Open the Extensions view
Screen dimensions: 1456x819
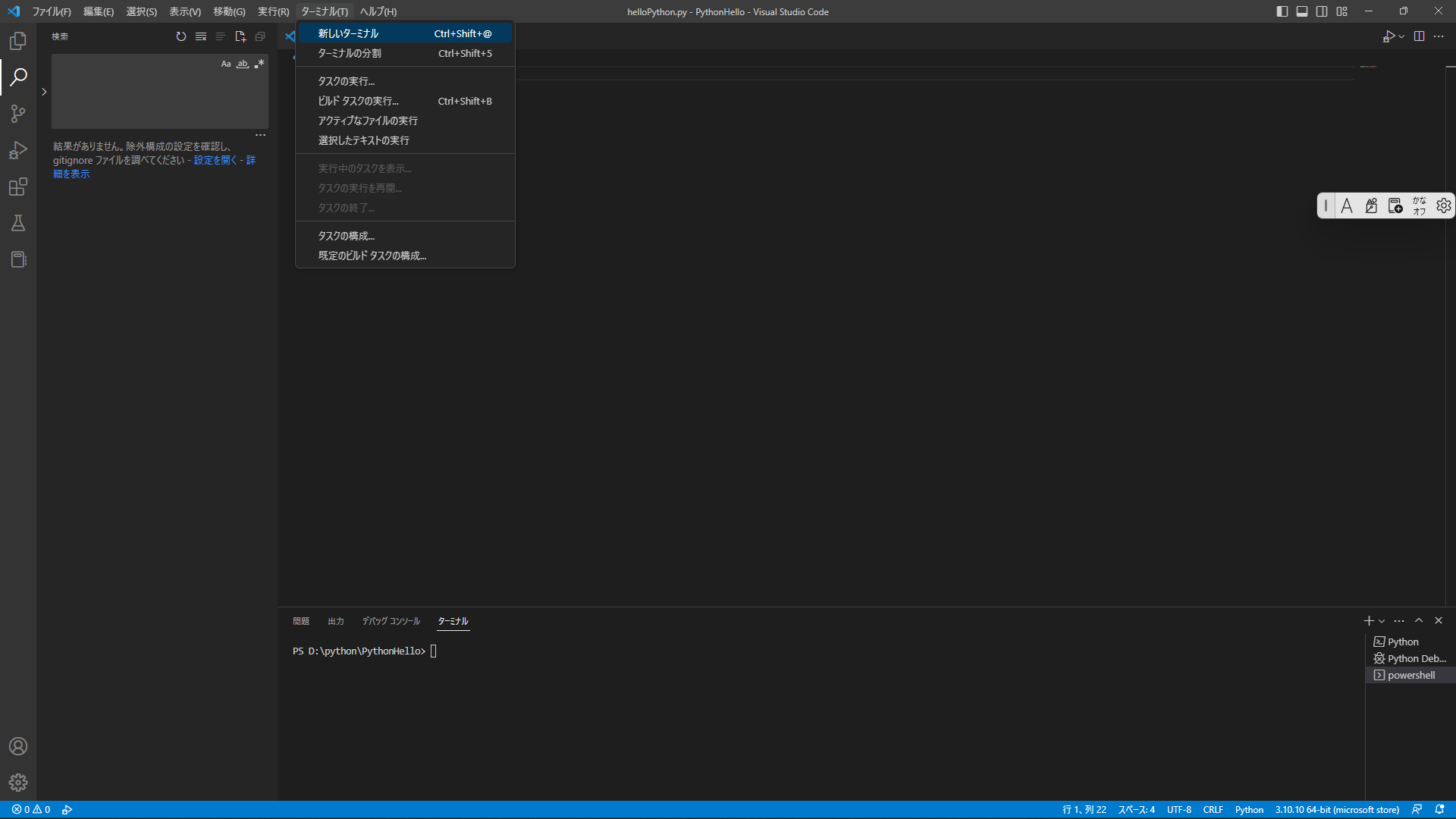[x=18, y=187]
